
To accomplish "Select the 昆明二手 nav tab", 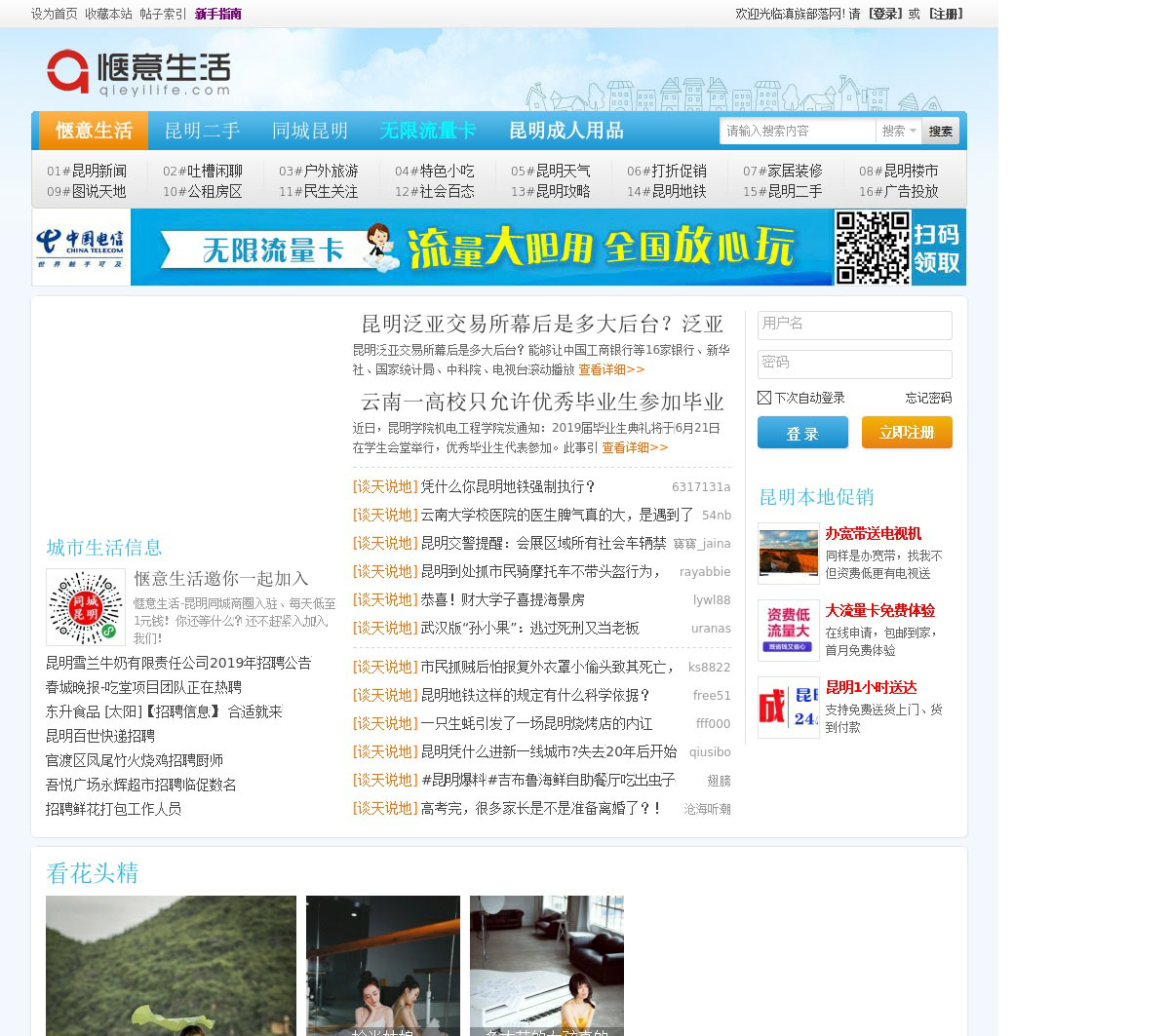I will coord(202,131).
